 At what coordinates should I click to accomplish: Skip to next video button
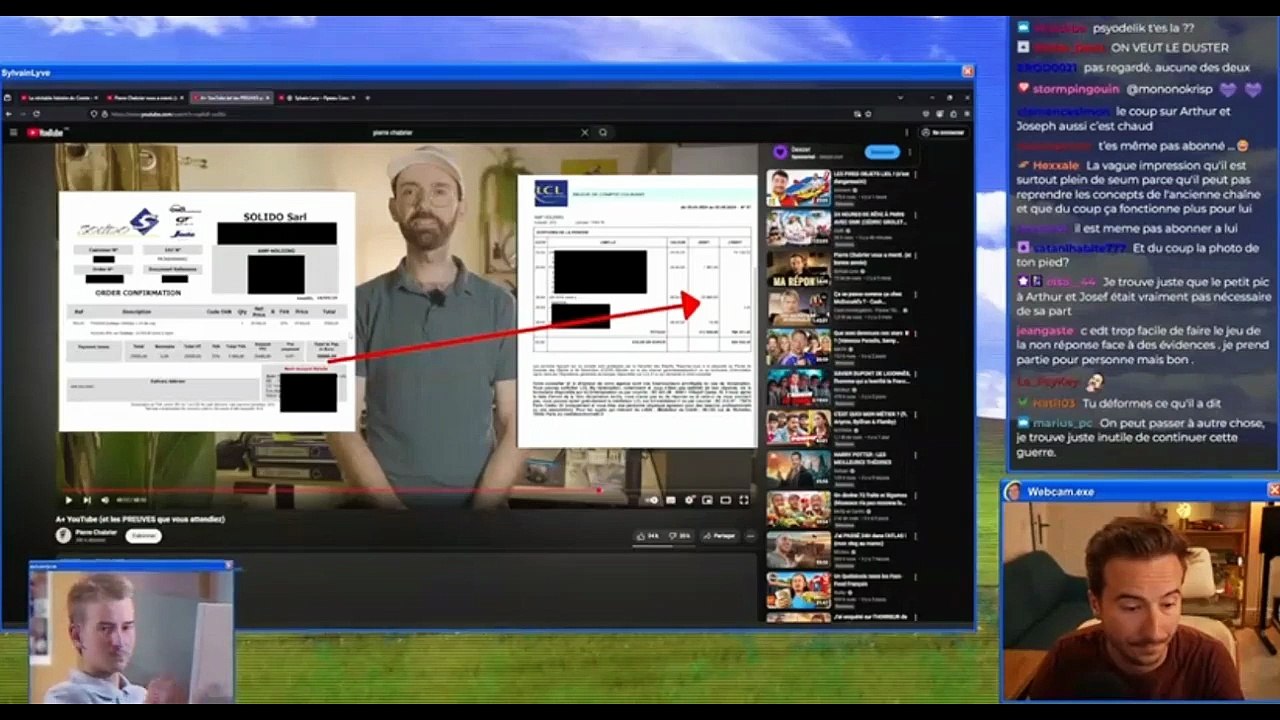tap(87, 500)
